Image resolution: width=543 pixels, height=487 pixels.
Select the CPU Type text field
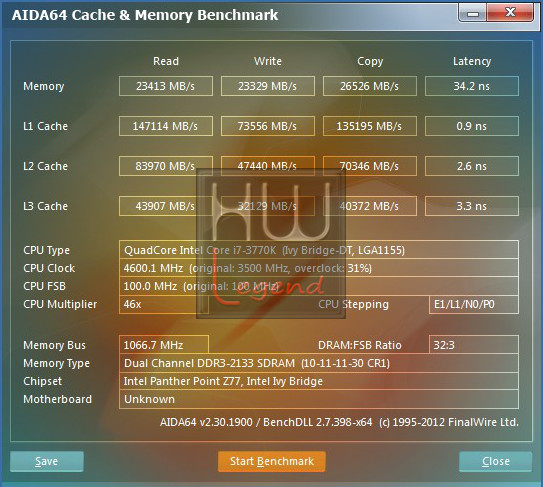coord(319,250)
